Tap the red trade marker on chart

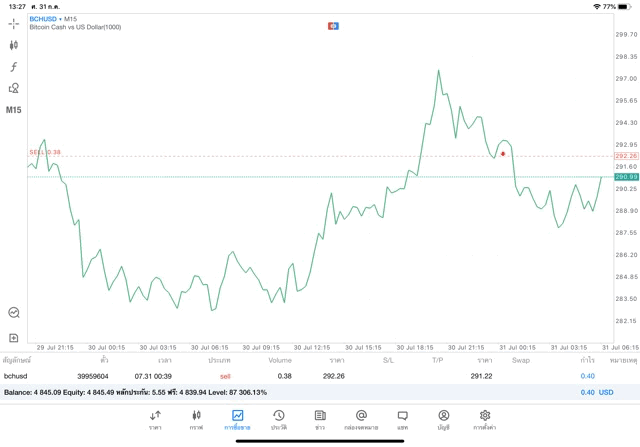tap(503, 154)
